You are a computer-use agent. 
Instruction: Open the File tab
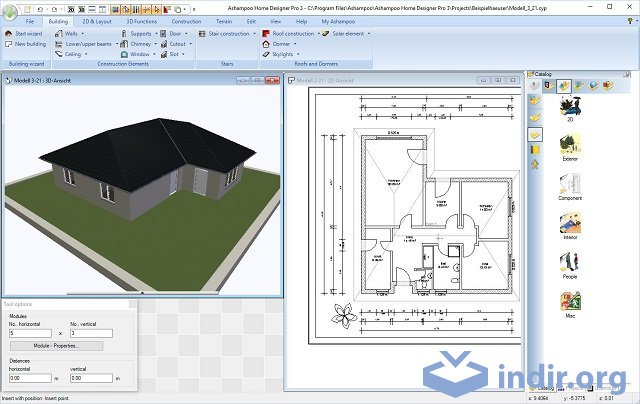[30, 21]
